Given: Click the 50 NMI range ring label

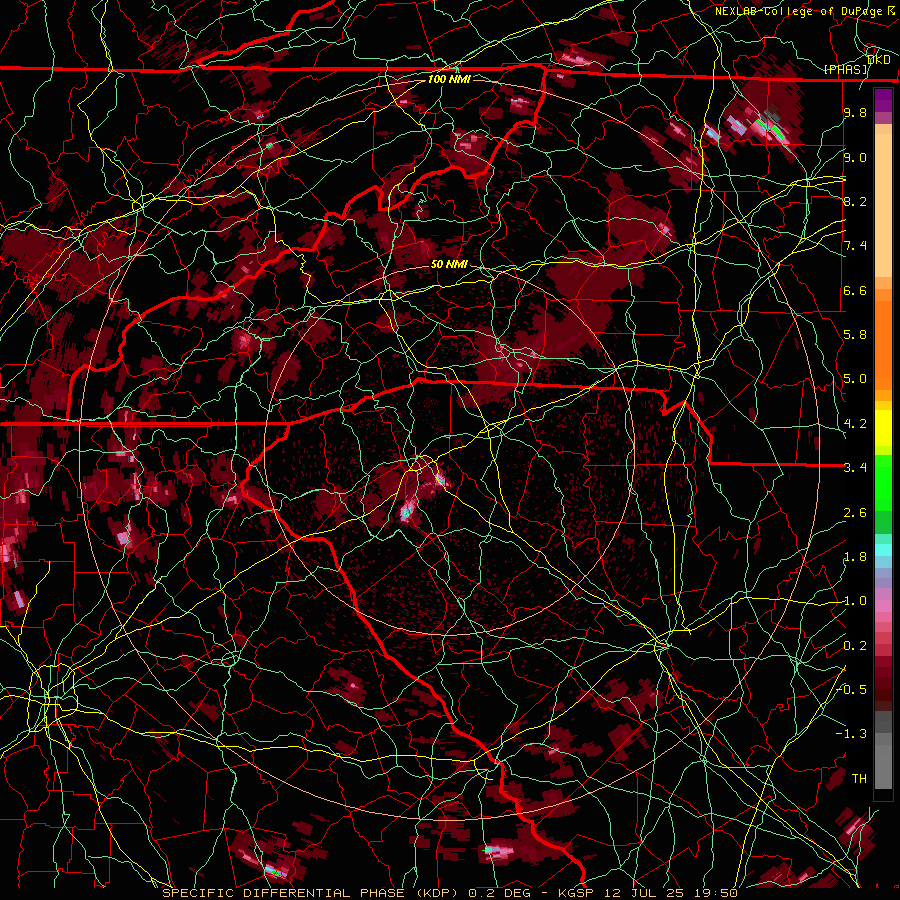Looking at the screenshot, I should pyautogui.click(x=449, y=265).
